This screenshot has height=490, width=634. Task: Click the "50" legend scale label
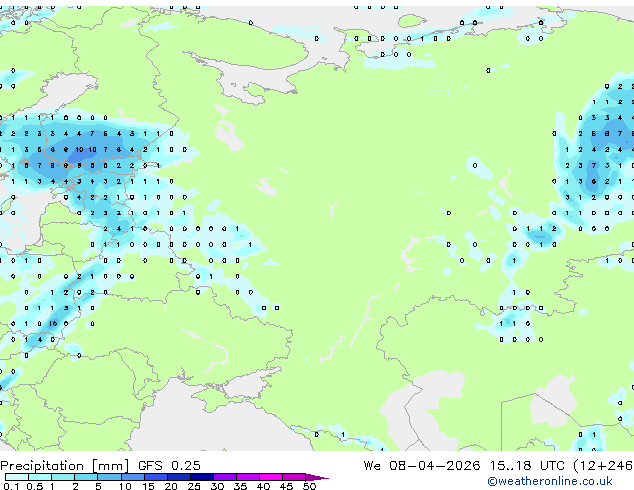click(x=309, y=486)
